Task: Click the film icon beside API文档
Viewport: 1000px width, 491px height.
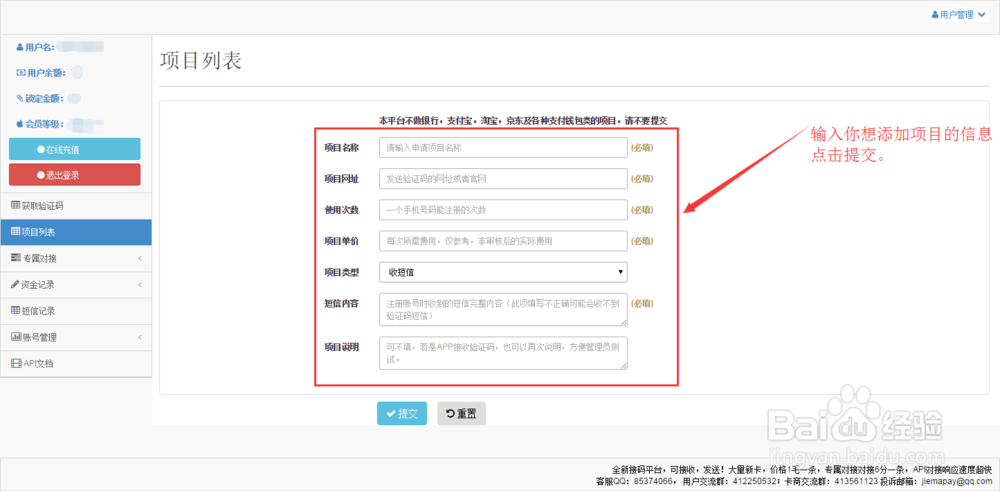Action: (x=16, y=363)
